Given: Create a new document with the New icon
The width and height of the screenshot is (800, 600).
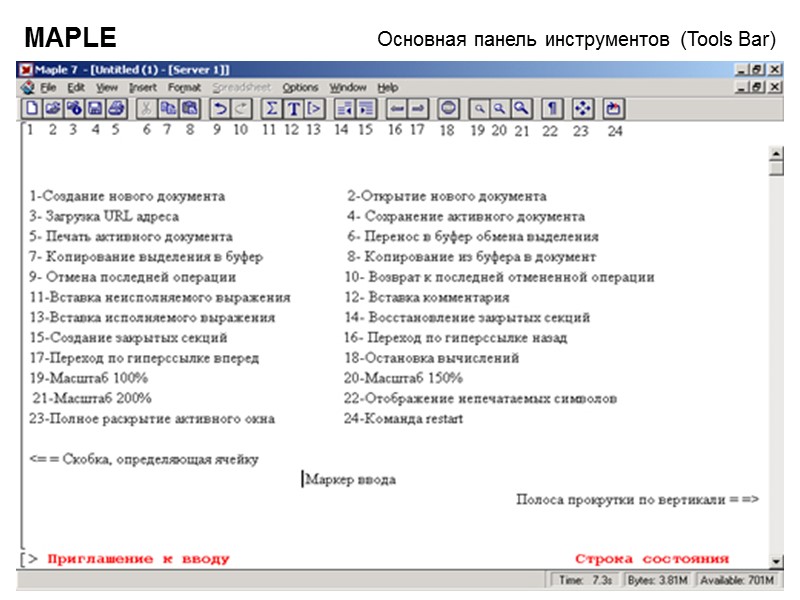Looking at the screenshot, I should pos(31,109).
